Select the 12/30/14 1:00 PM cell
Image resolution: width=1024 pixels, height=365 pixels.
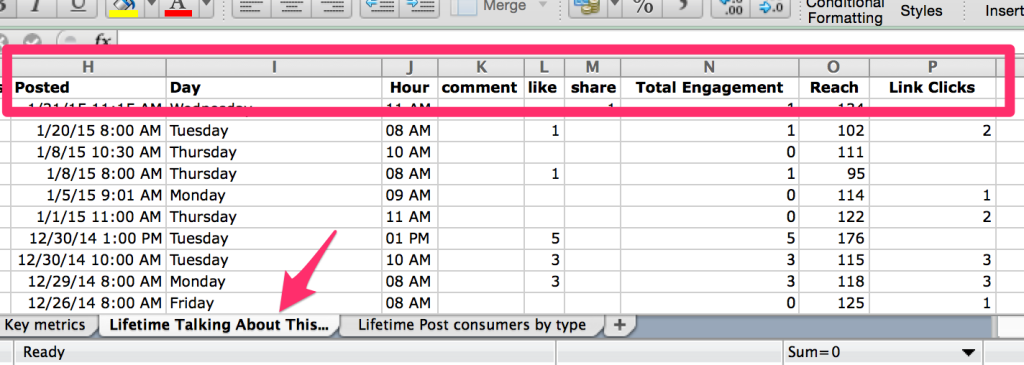click(x=88, y=238)
